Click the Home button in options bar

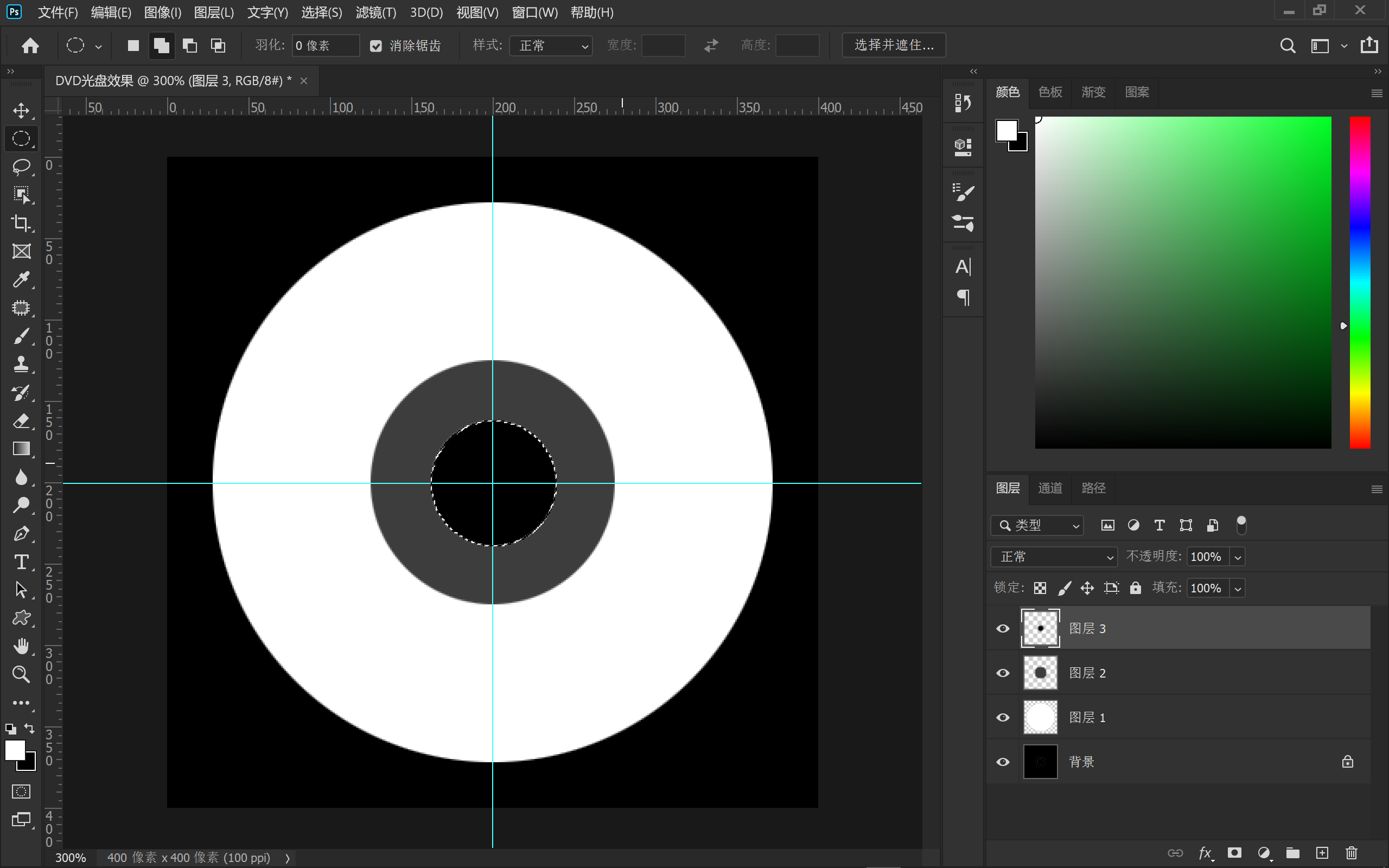tap(30, 46)
